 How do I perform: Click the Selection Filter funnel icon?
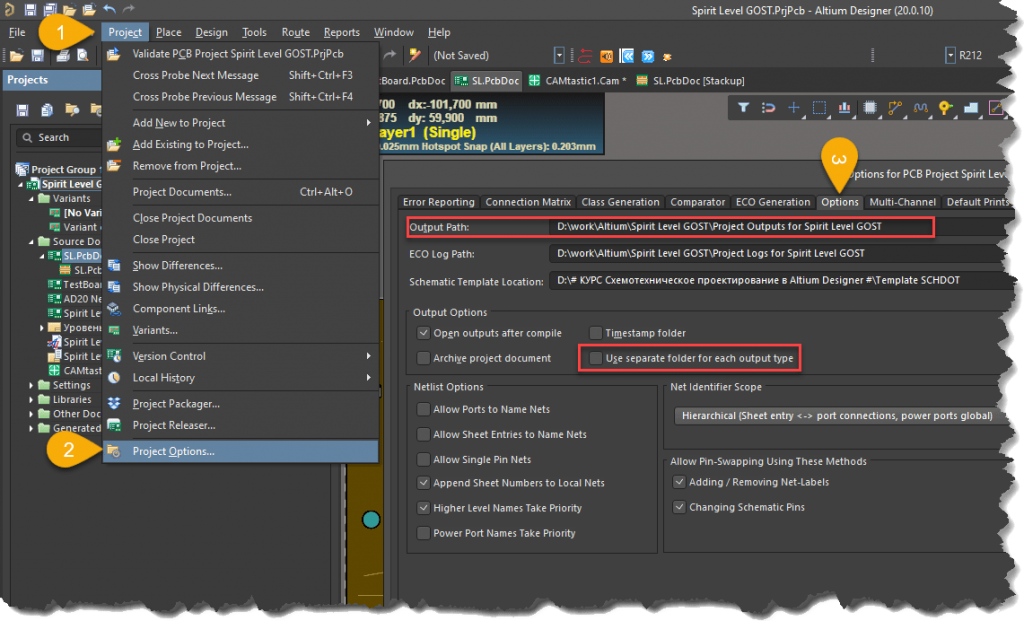click(743, 108)
